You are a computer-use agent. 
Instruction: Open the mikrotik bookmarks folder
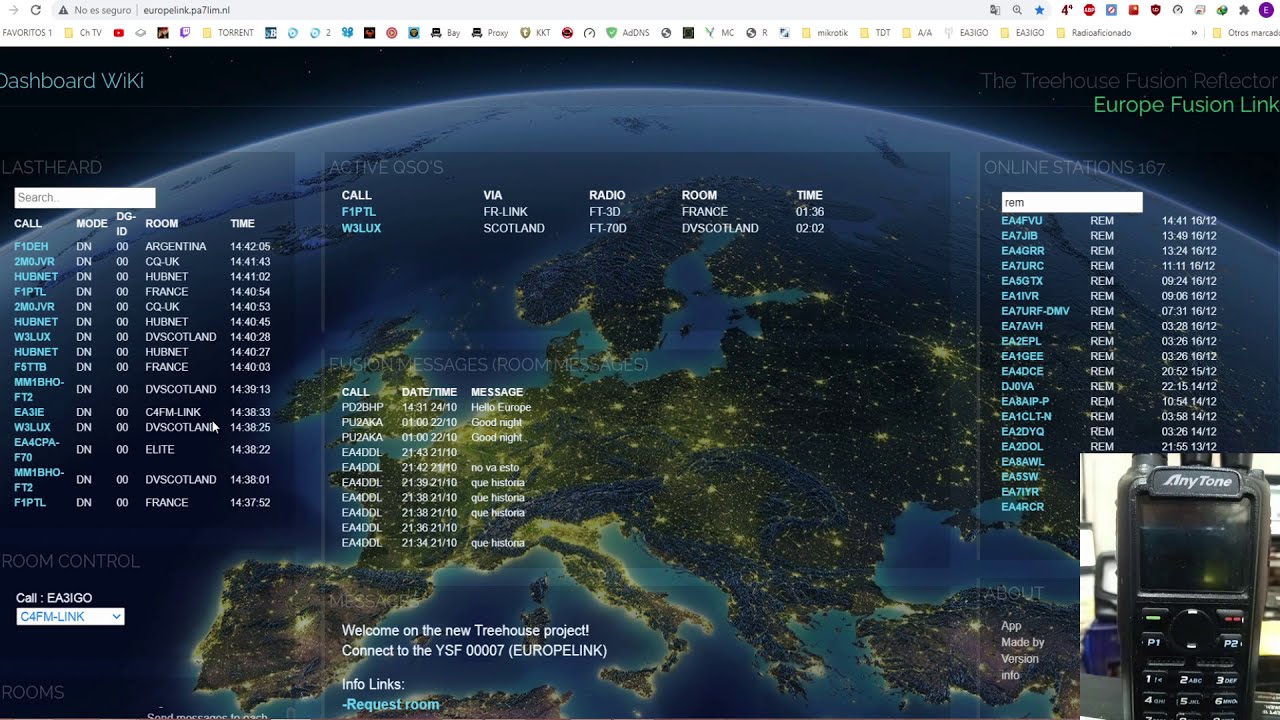[x=823, y=32]
